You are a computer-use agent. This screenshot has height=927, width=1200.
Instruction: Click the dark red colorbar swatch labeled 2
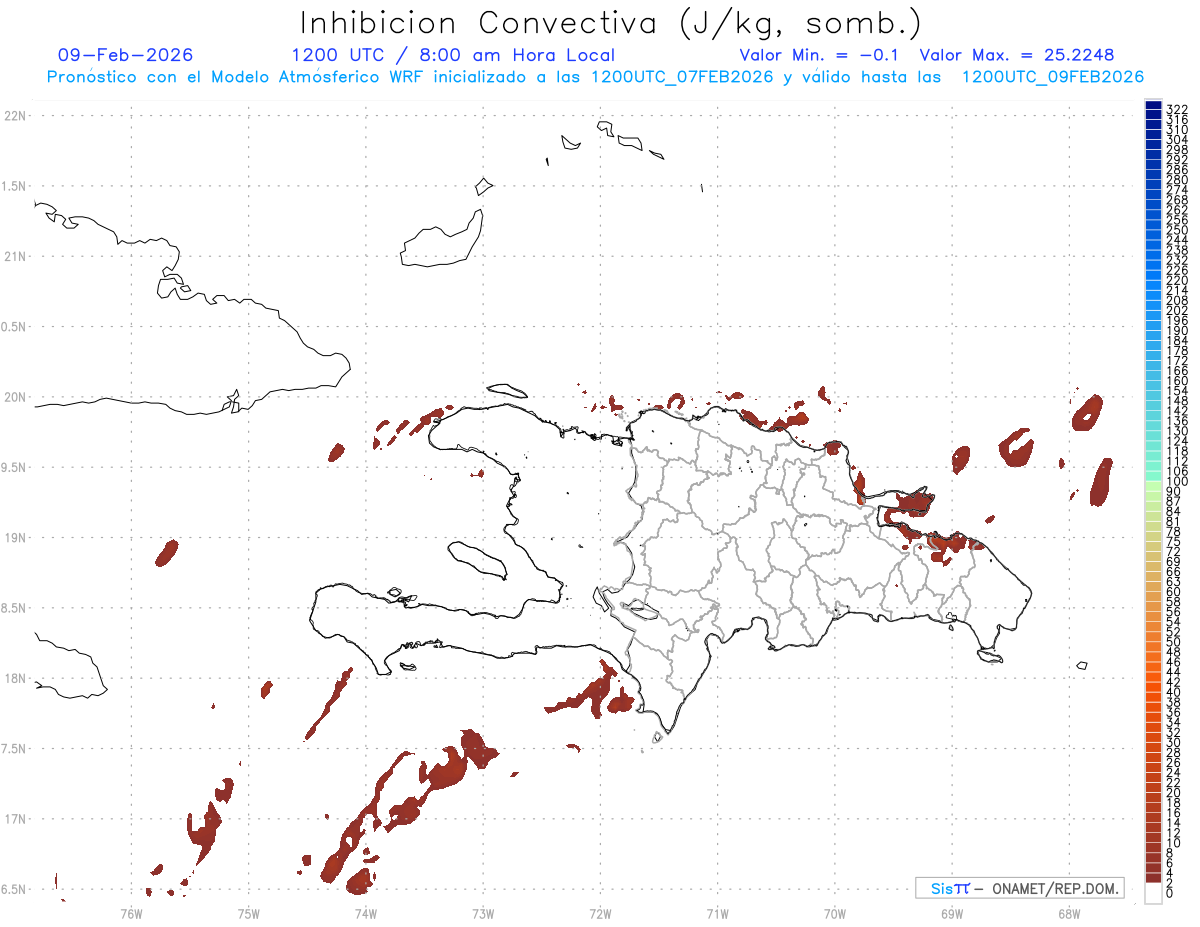point(1153,878)
